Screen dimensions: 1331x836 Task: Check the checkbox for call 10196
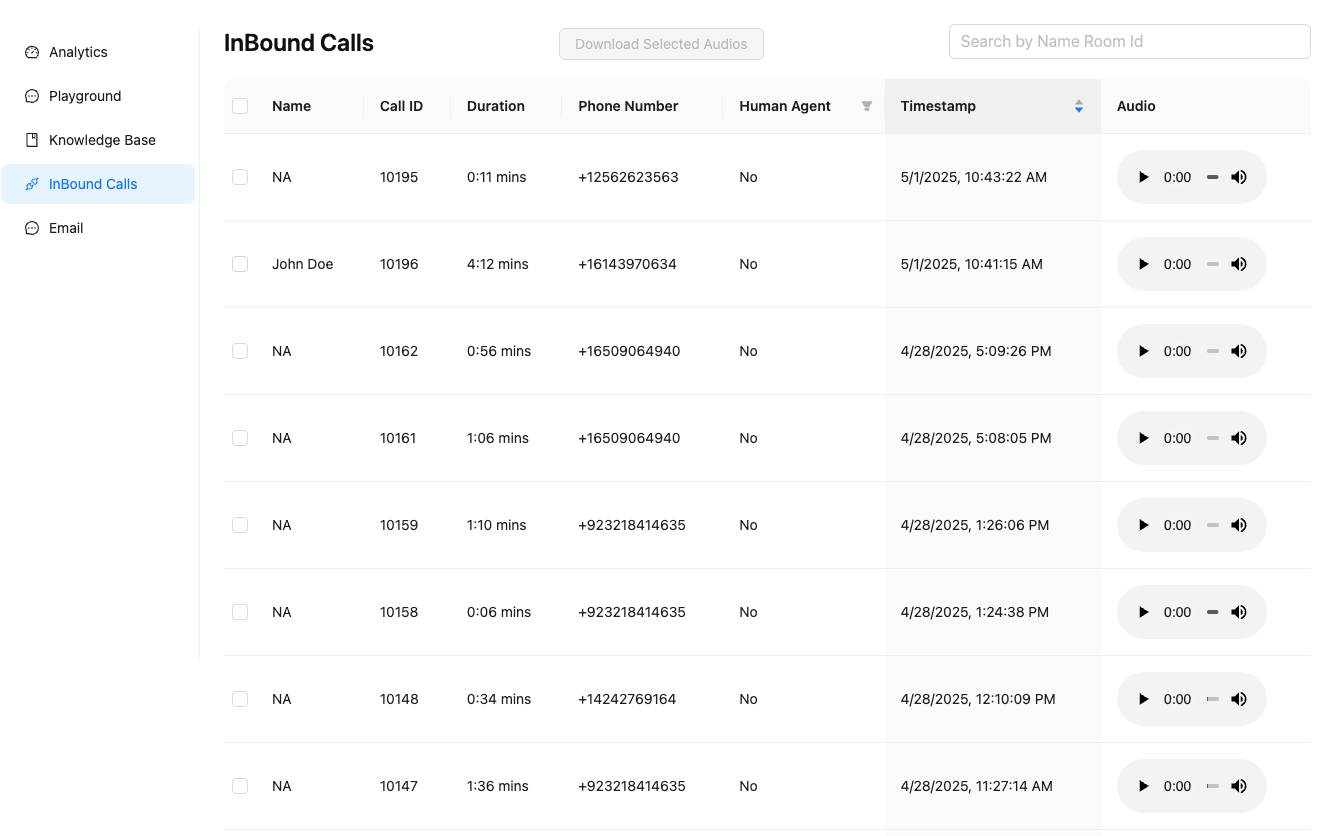(x=240, y=264)
